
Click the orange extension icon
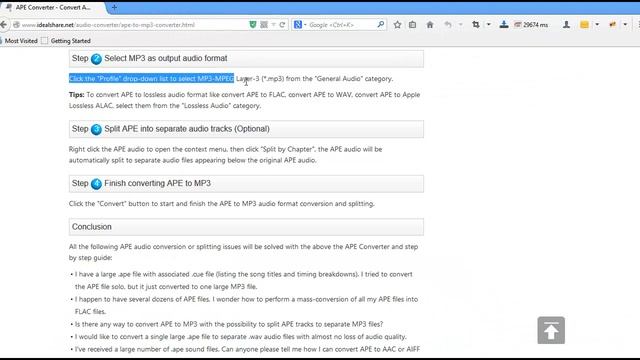pos(612,25)
